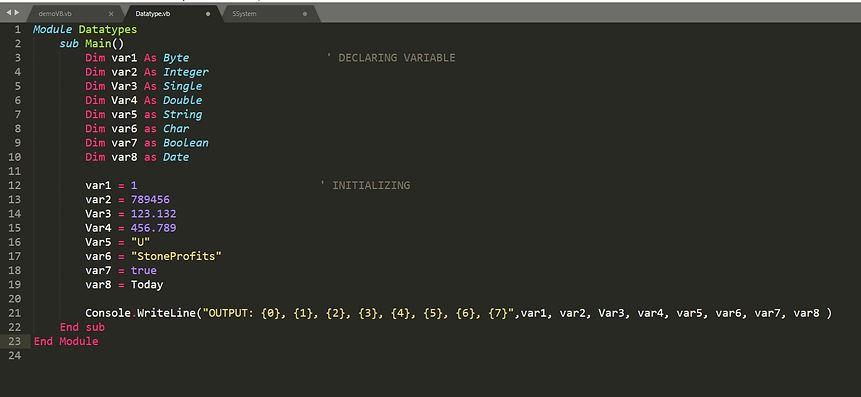Image resolution: width=861 pixels, height=397 pixels.
Task: Click 'Datatypes' module name
Action: [108, 30]
